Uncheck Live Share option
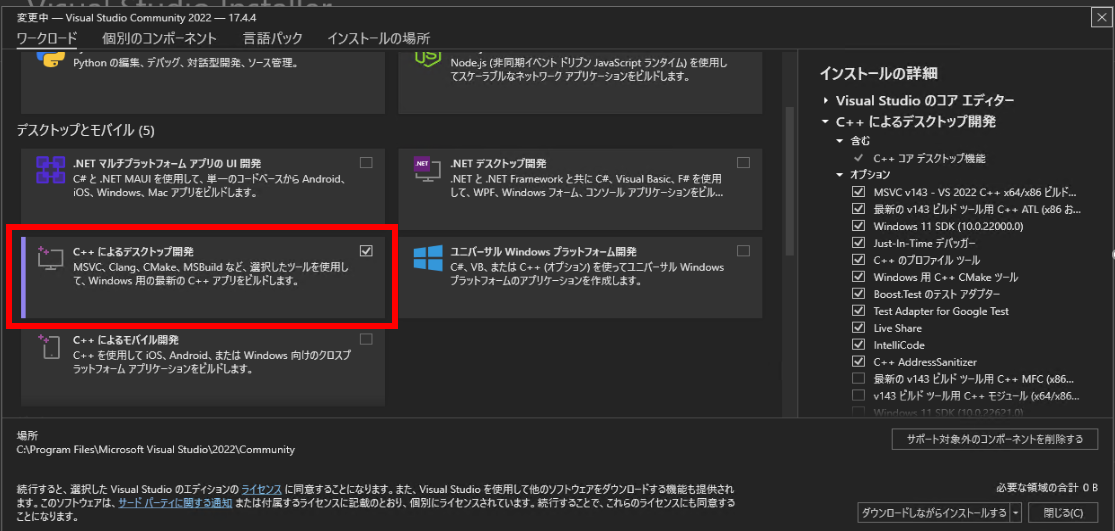1115x531 pixels. click(x=858, y=328)
